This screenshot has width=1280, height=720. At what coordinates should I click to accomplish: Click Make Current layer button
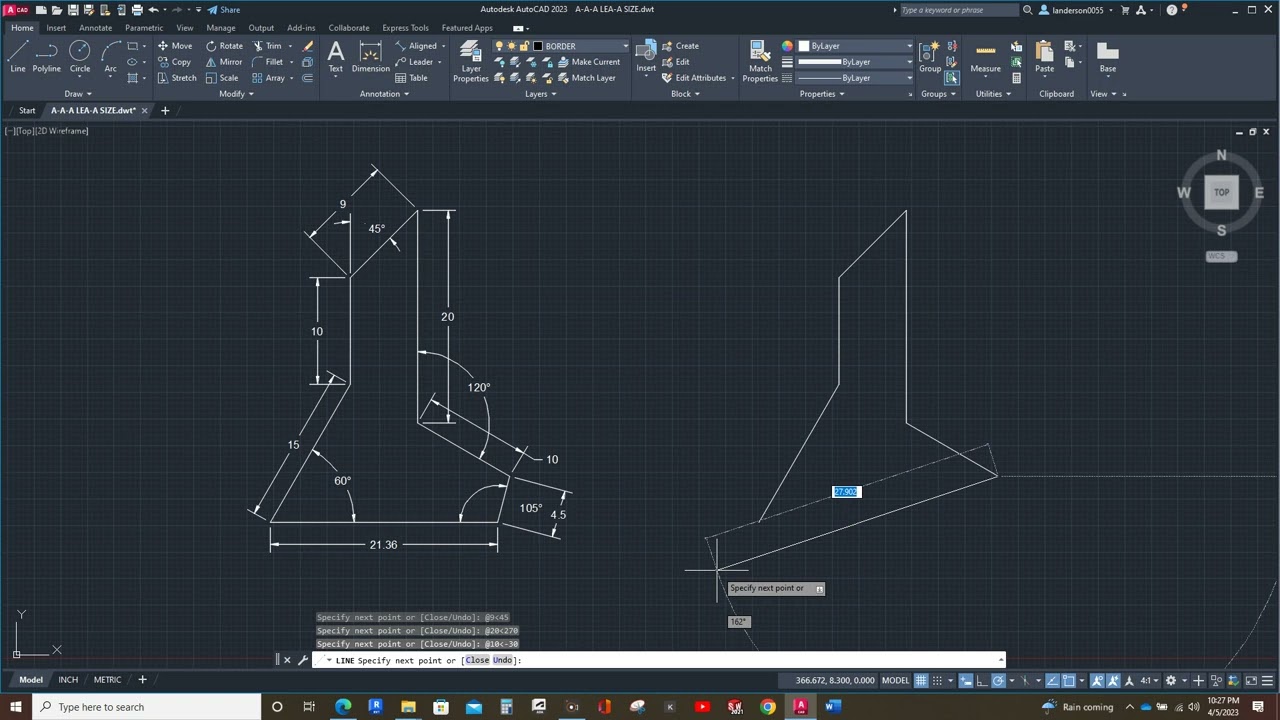click(589, 62)
